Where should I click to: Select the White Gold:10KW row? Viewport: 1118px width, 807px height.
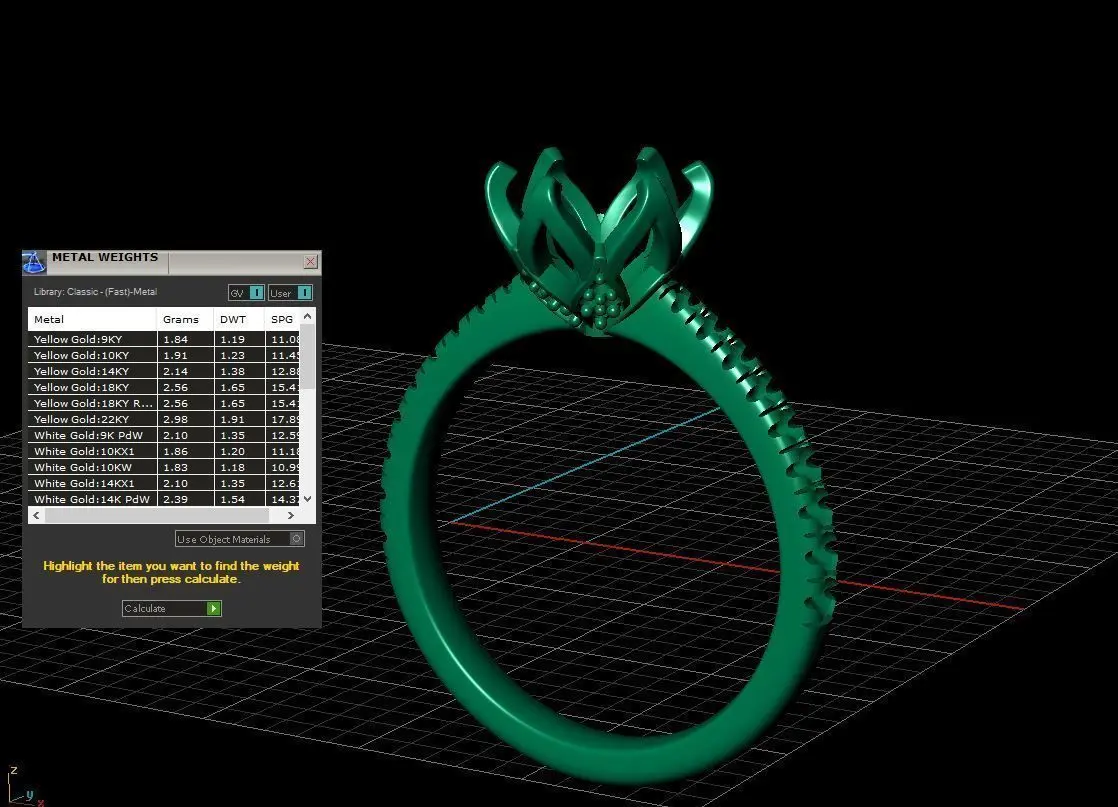164,468
